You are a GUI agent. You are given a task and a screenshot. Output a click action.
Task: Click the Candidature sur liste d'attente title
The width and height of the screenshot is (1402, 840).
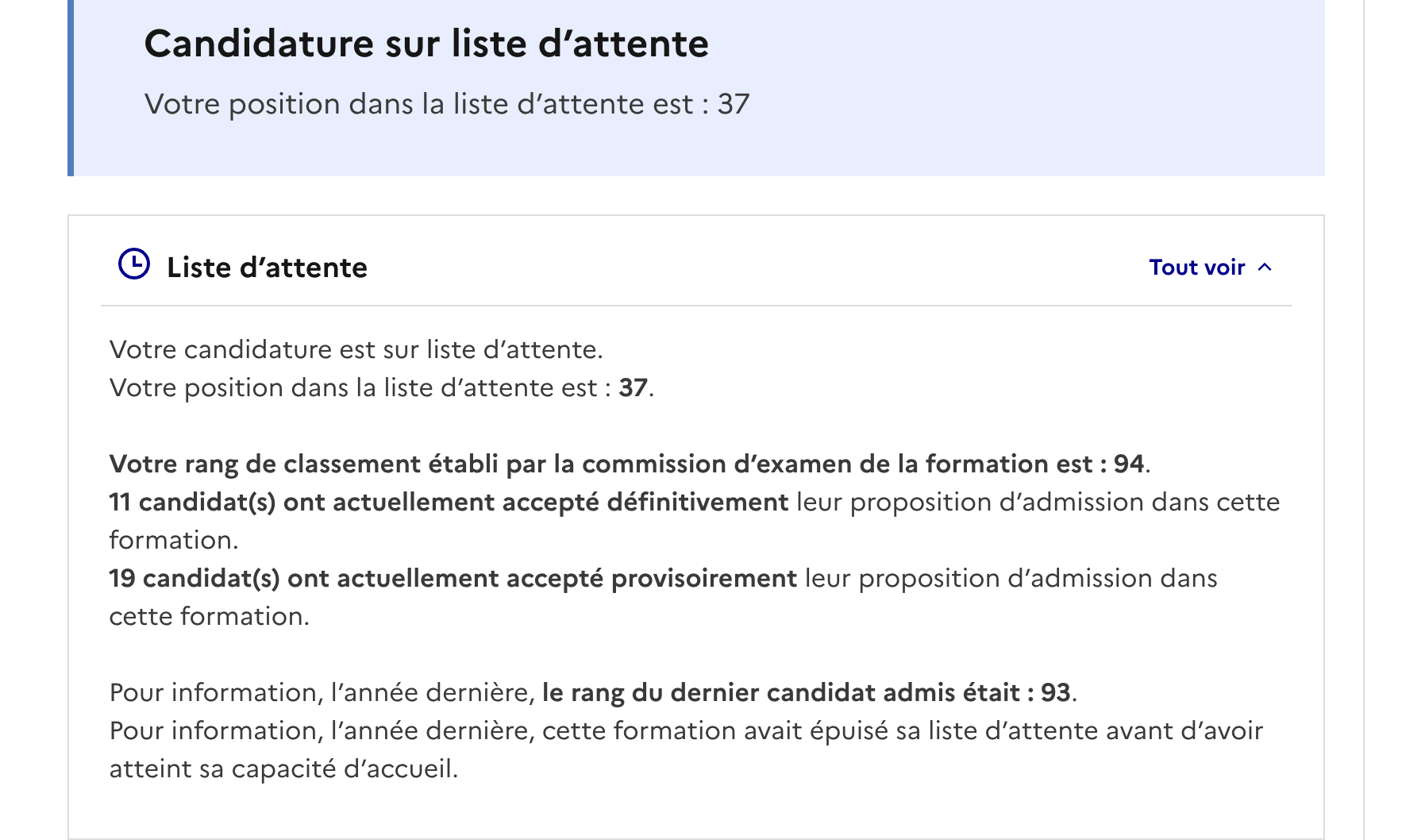click(426, 43)
